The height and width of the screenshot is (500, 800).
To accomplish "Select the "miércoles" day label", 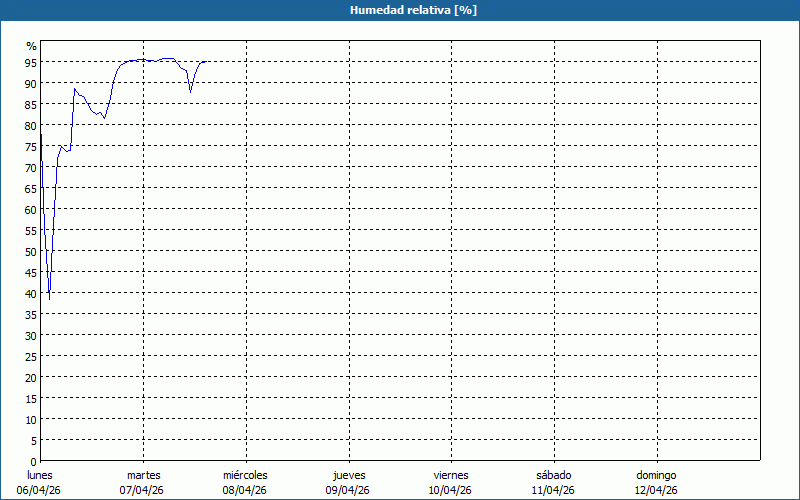I will pyautogui.click(x=245, y=475).
